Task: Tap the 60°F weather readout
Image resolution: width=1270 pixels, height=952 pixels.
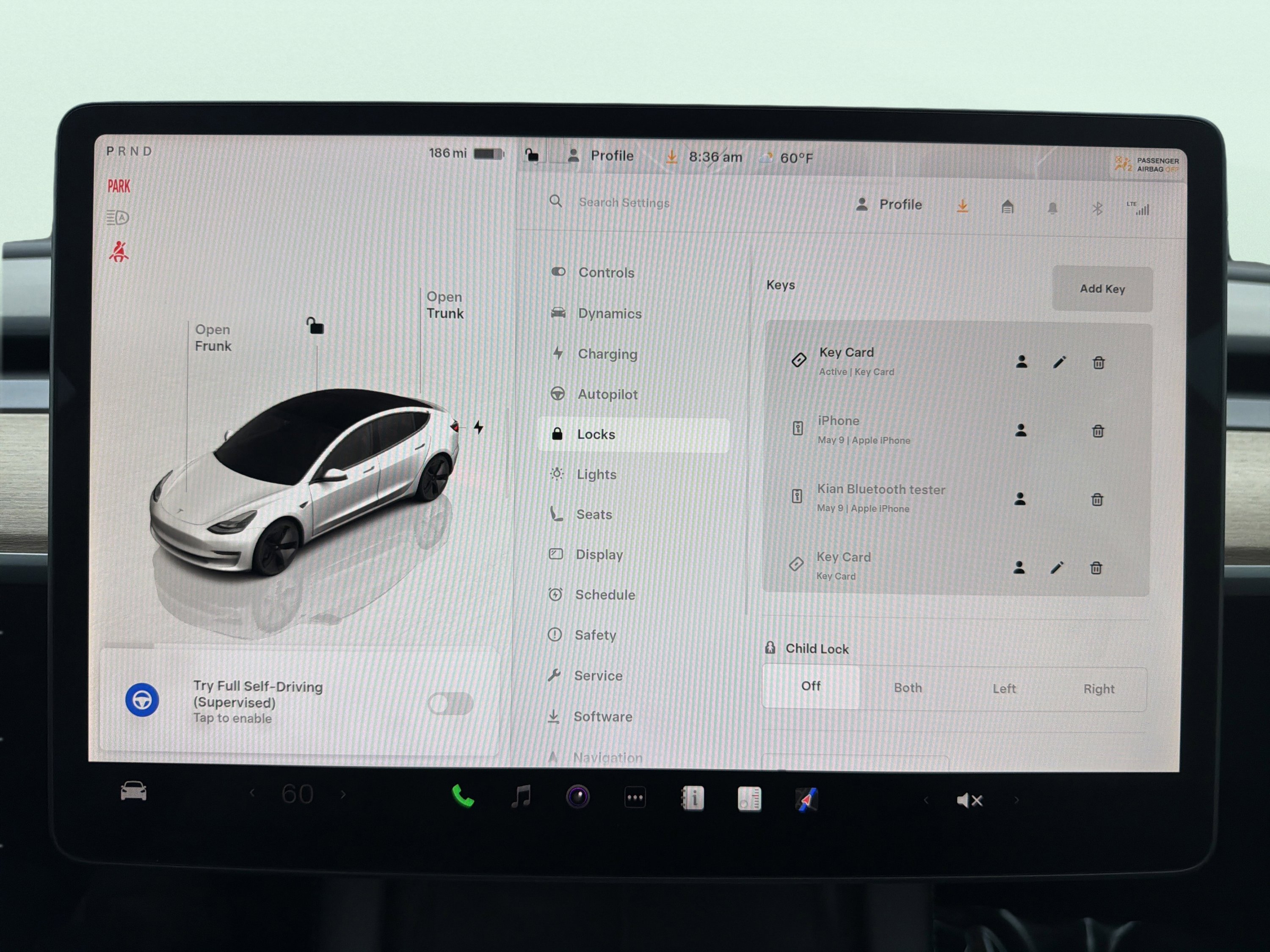Action: point(787,157)
